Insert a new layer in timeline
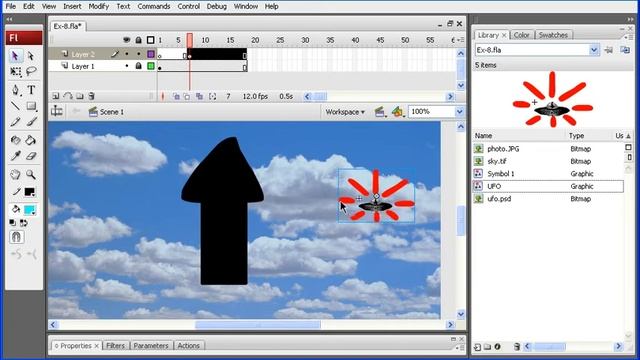This screenshot has width=640, height=360. coord(56,96)
